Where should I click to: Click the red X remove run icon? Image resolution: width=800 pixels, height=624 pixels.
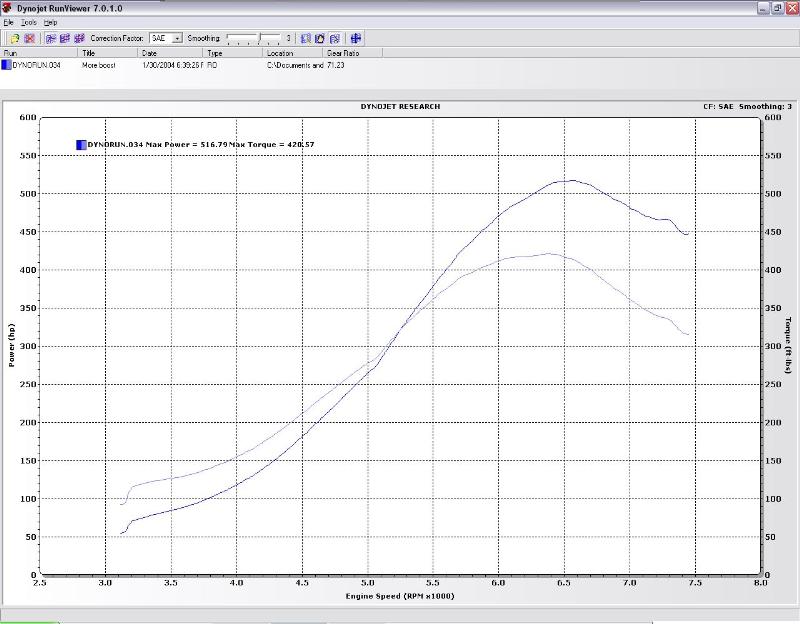pyautogui.click(x=29, y=38)
